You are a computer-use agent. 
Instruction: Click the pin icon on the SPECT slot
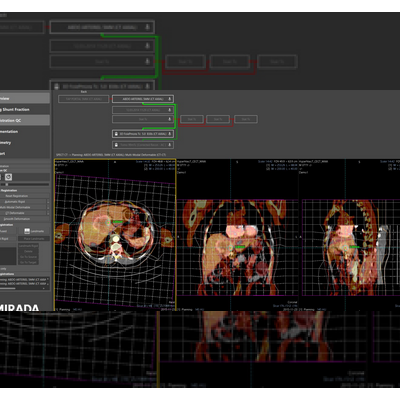pos(169,134)
